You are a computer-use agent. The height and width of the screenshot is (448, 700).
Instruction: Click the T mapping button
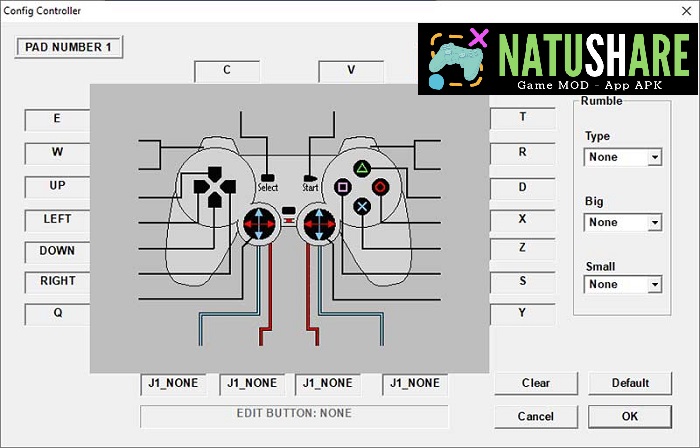pyautogui.click(x=522, y=118)
